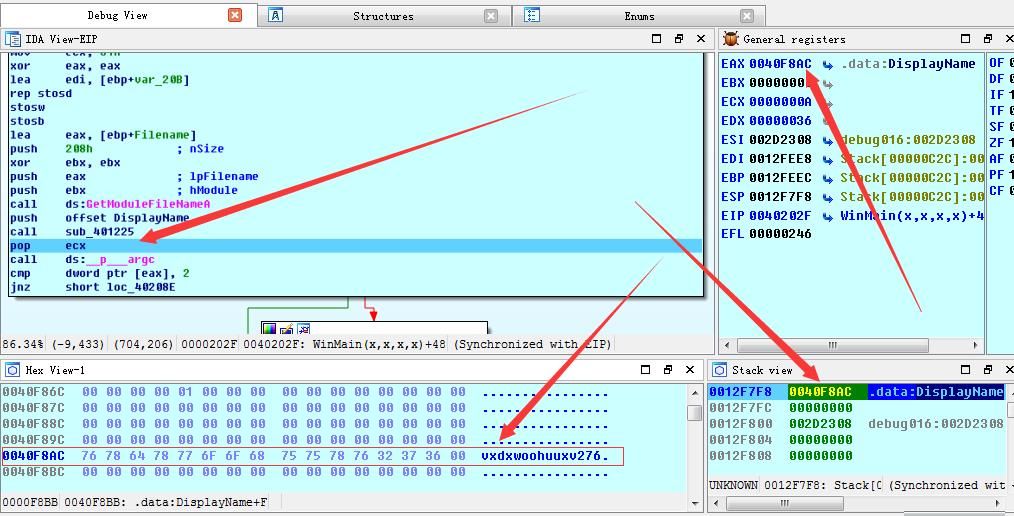Select stack row 0012F800 value 002D2308

tap(820, 424)
